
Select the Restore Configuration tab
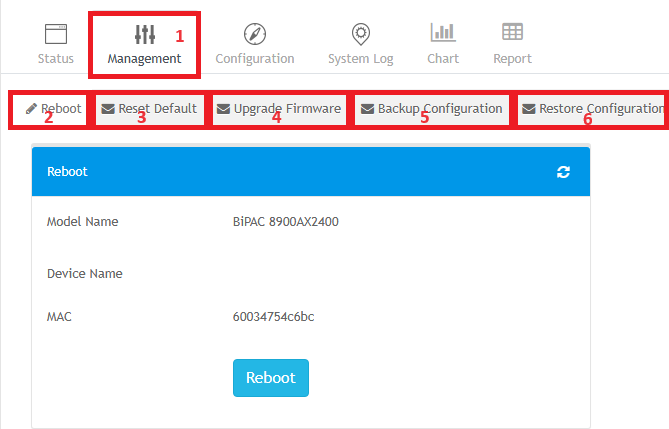pos(593,108)
